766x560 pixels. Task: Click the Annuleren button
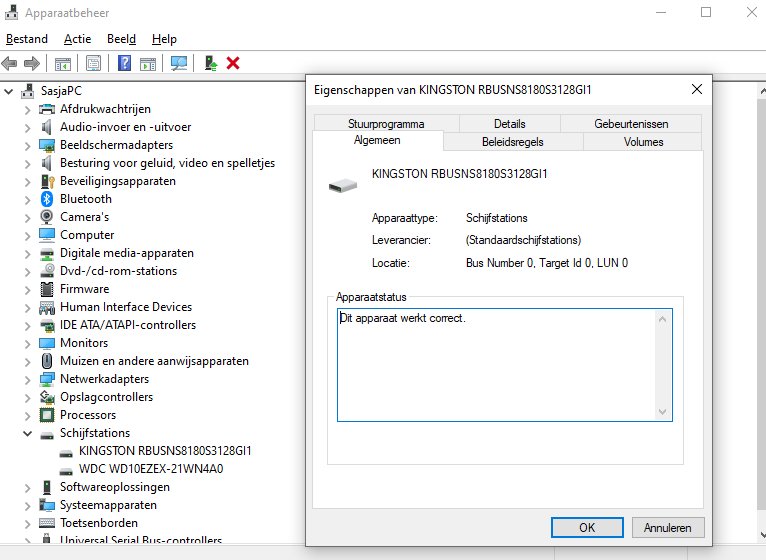click(x=668, y=528)
